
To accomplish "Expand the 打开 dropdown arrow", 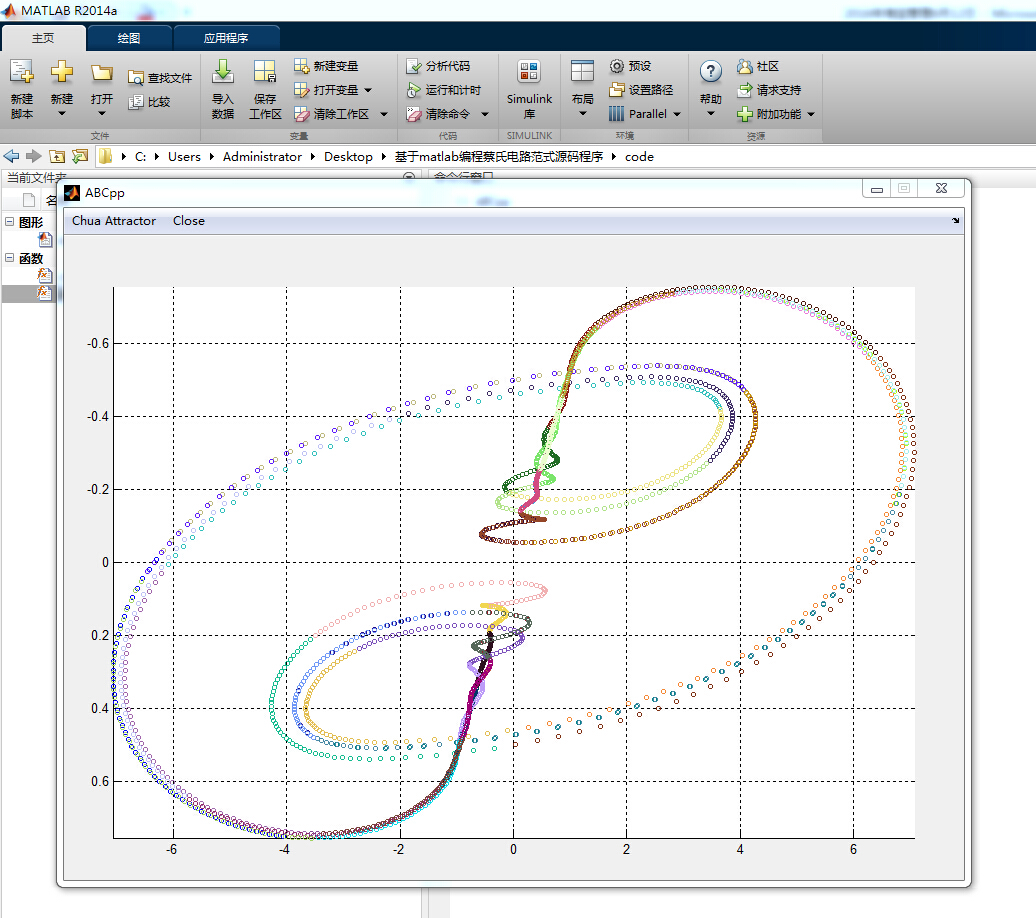I will 102,114.
